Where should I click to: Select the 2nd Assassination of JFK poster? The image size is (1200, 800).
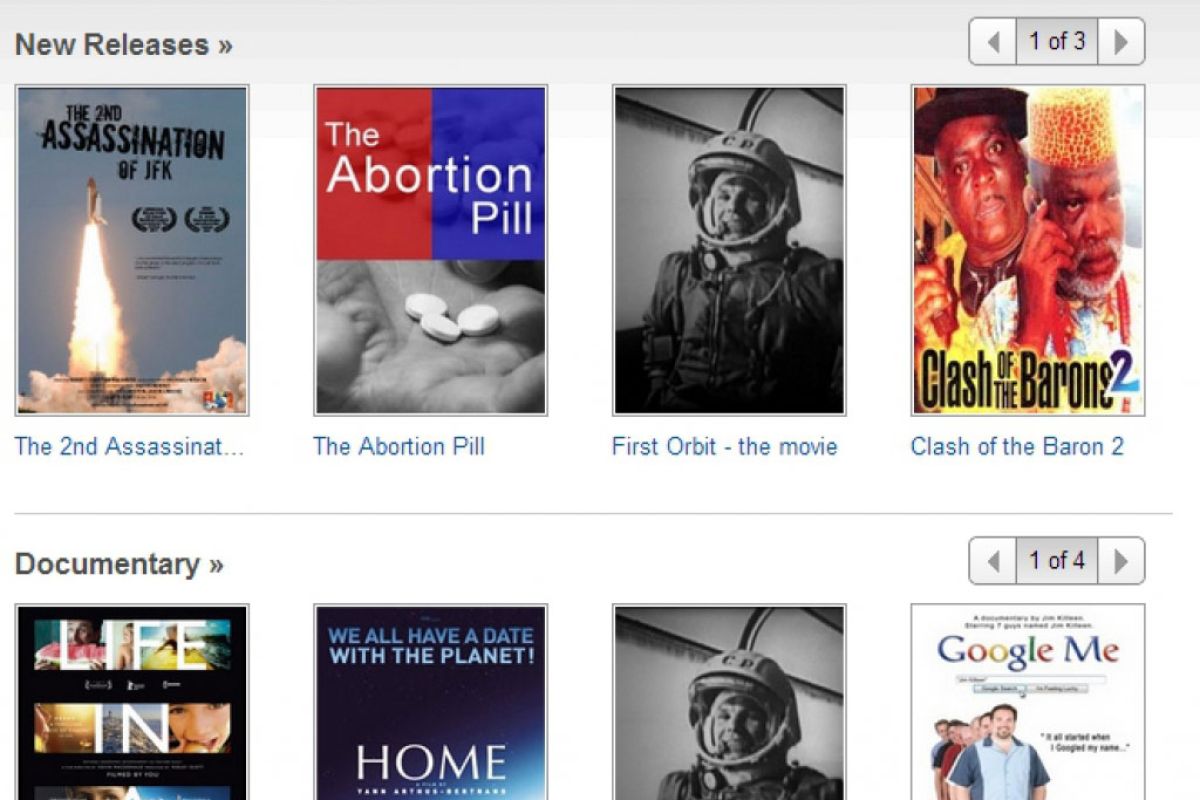[132, 250]
